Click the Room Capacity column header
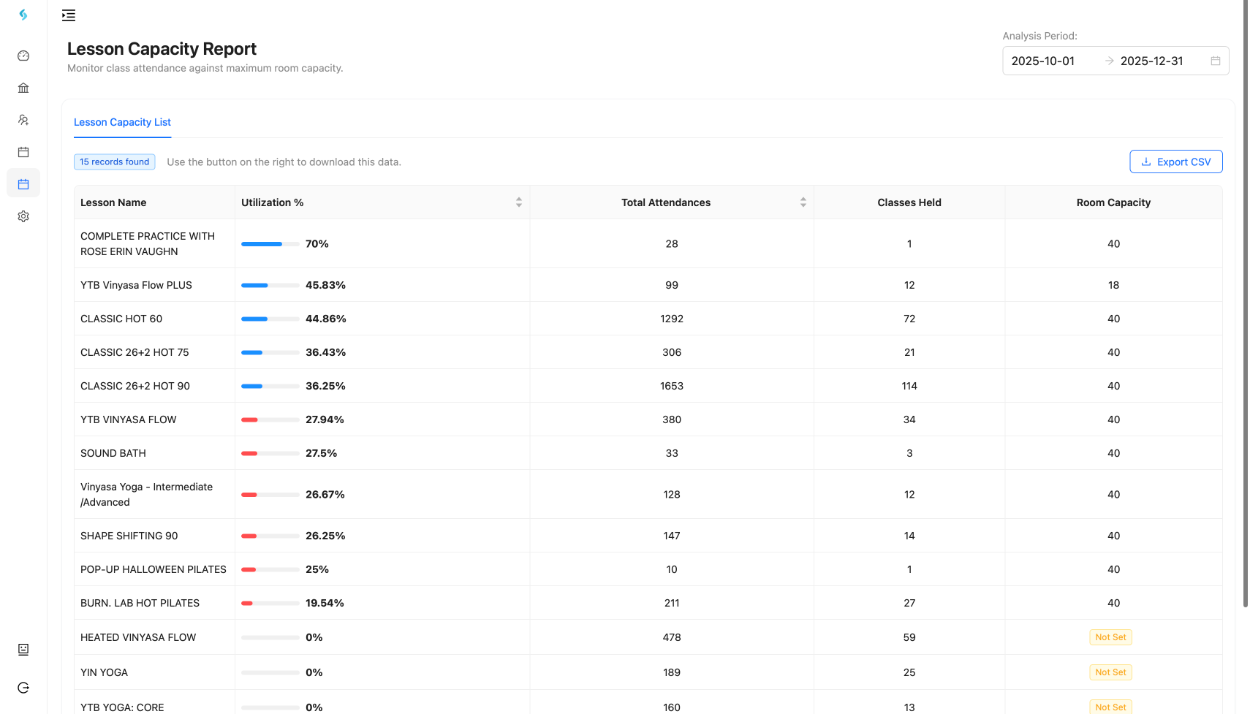The width and height of the screenshot is (1250, 714). pos(1113,202)
